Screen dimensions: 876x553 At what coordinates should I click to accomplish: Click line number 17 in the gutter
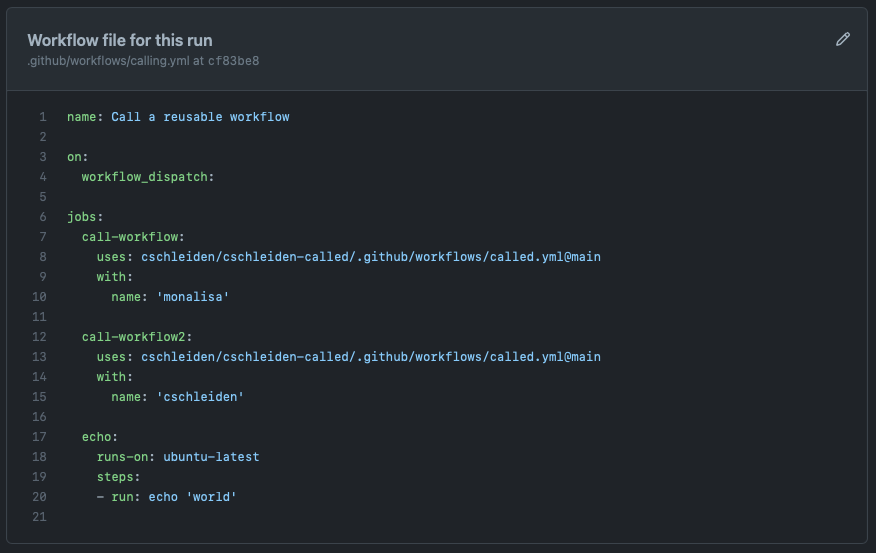tap(41, 437)
